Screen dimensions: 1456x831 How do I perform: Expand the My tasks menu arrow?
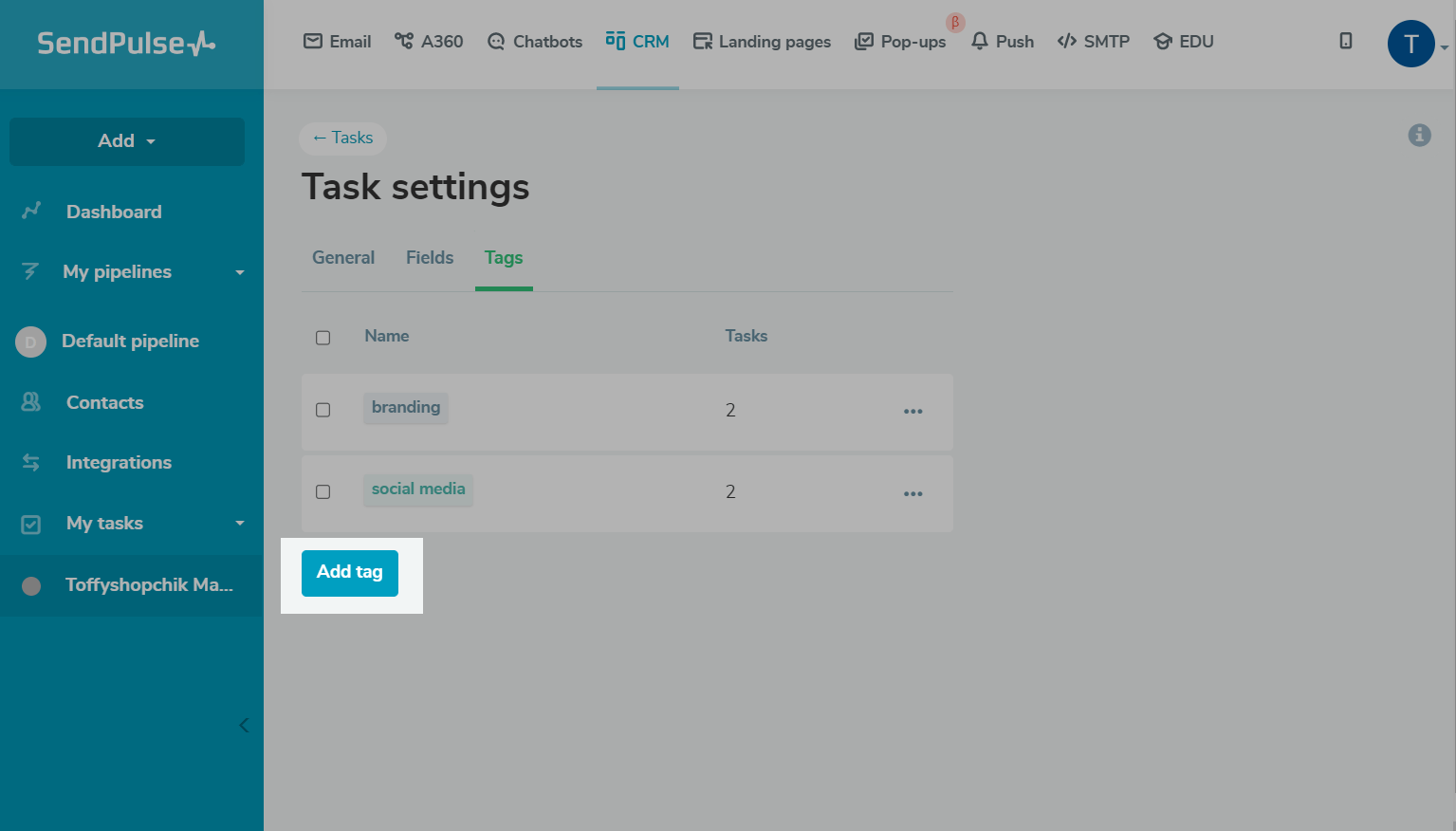coord(240,523)
